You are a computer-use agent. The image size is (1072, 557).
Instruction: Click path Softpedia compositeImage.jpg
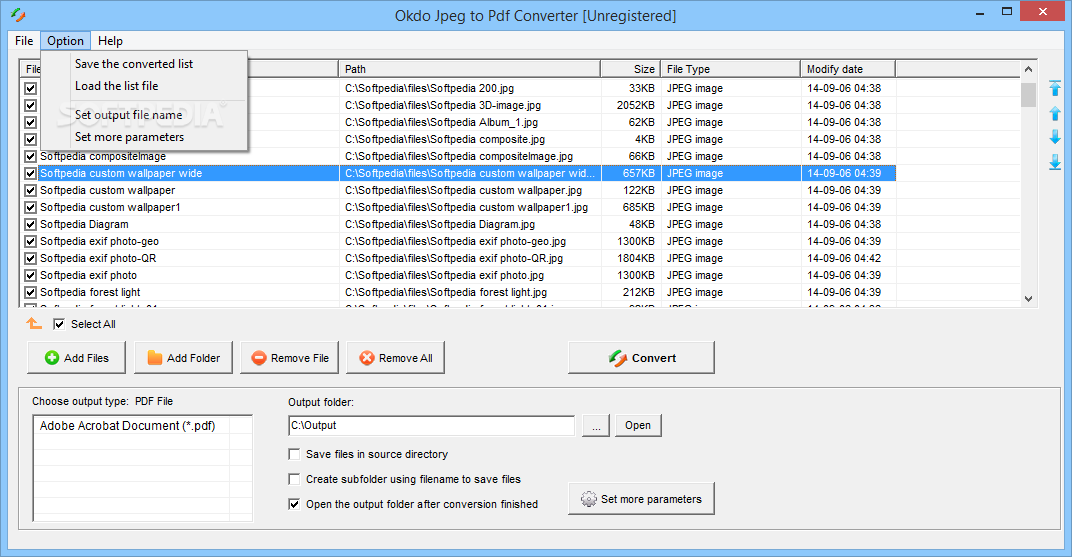(459, 157)
